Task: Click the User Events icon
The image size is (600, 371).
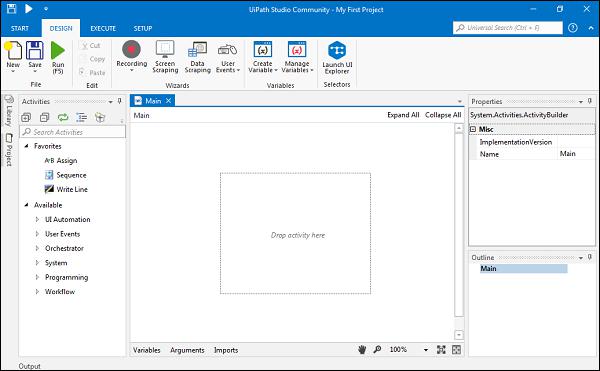Action: point(227,50)
